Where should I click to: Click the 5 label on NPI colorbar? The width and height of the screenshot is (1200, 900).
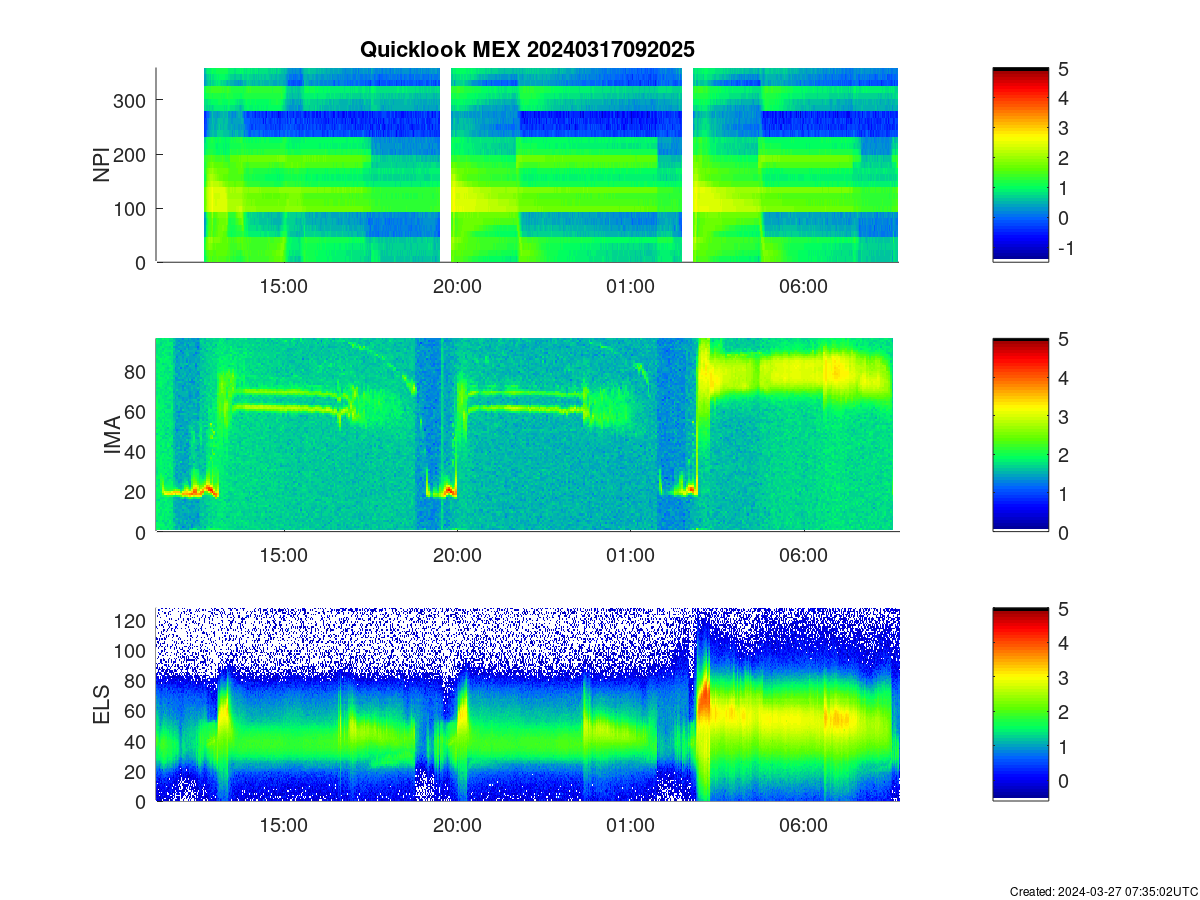coord(1063,68)
